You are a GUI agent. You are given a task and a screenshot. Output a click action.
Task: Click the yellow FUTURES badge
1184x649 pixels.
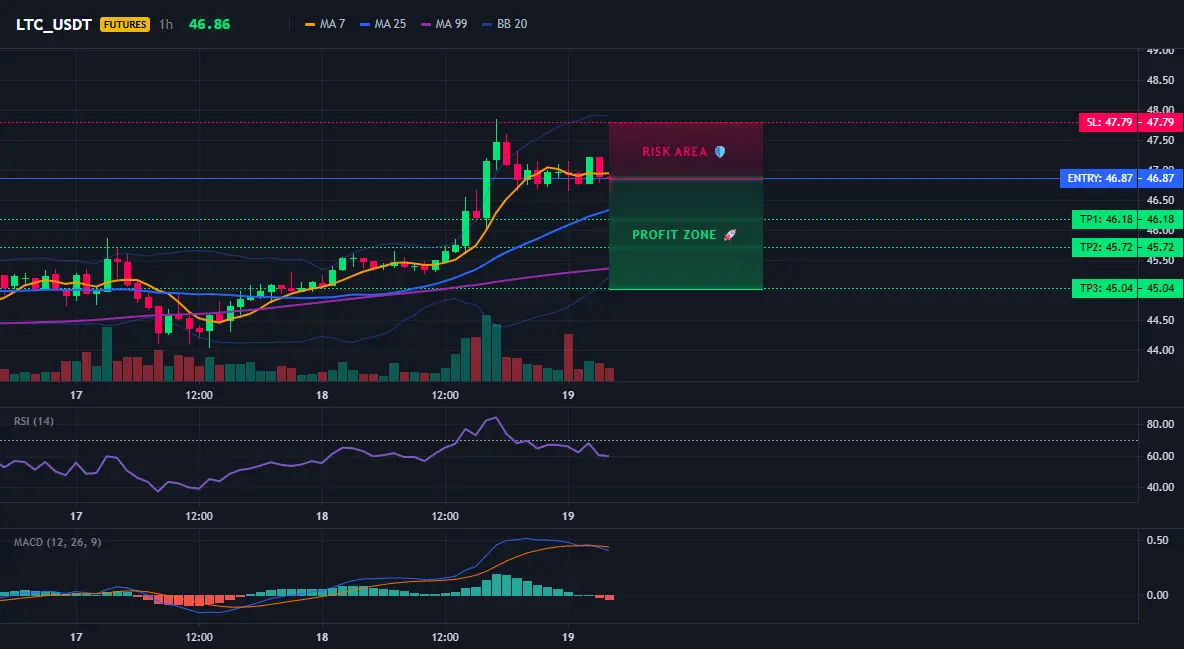pos(125,24)
